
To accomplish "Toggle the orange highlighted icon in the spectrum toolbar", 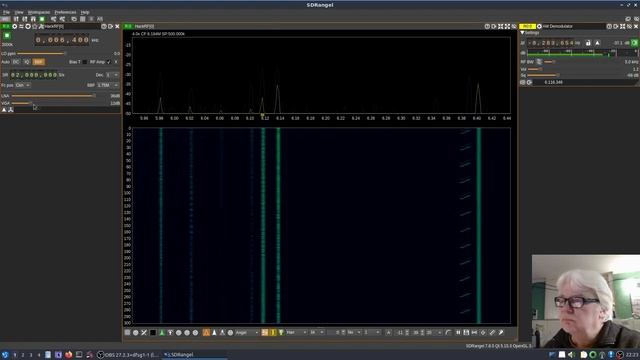I will click(x=206, y=333).
